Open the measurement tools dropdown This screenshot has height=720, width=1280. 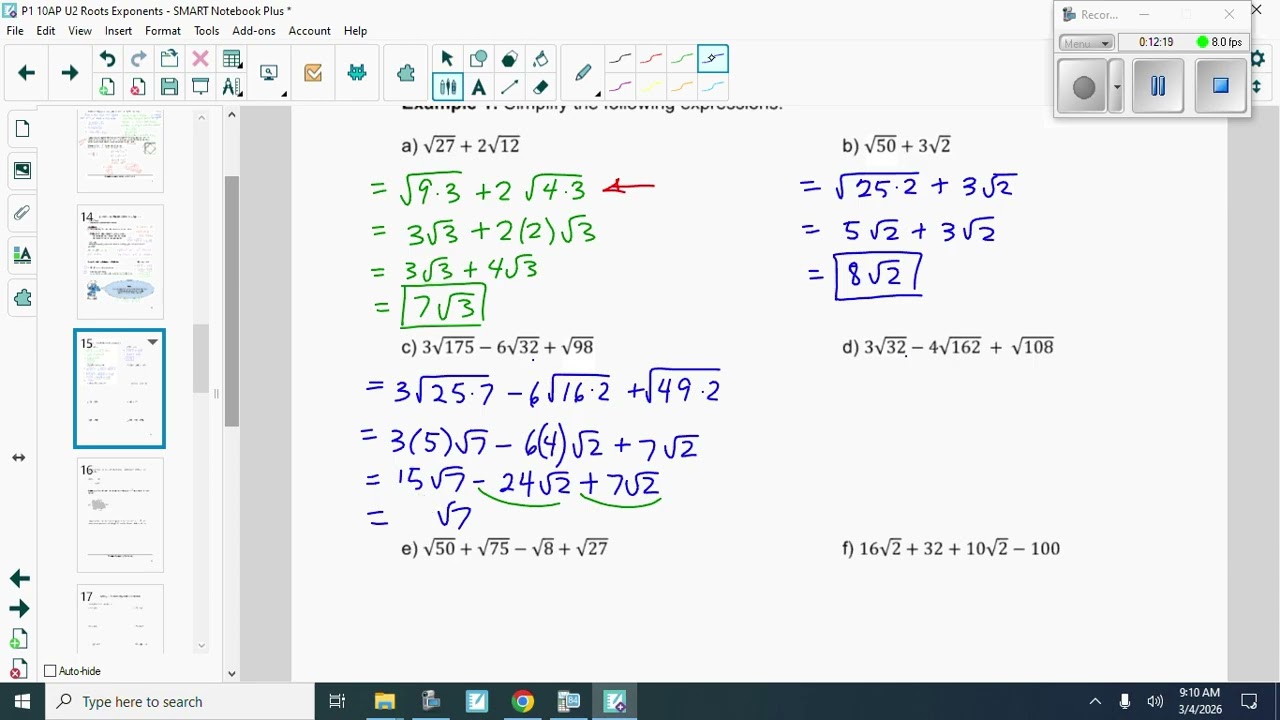231,87
